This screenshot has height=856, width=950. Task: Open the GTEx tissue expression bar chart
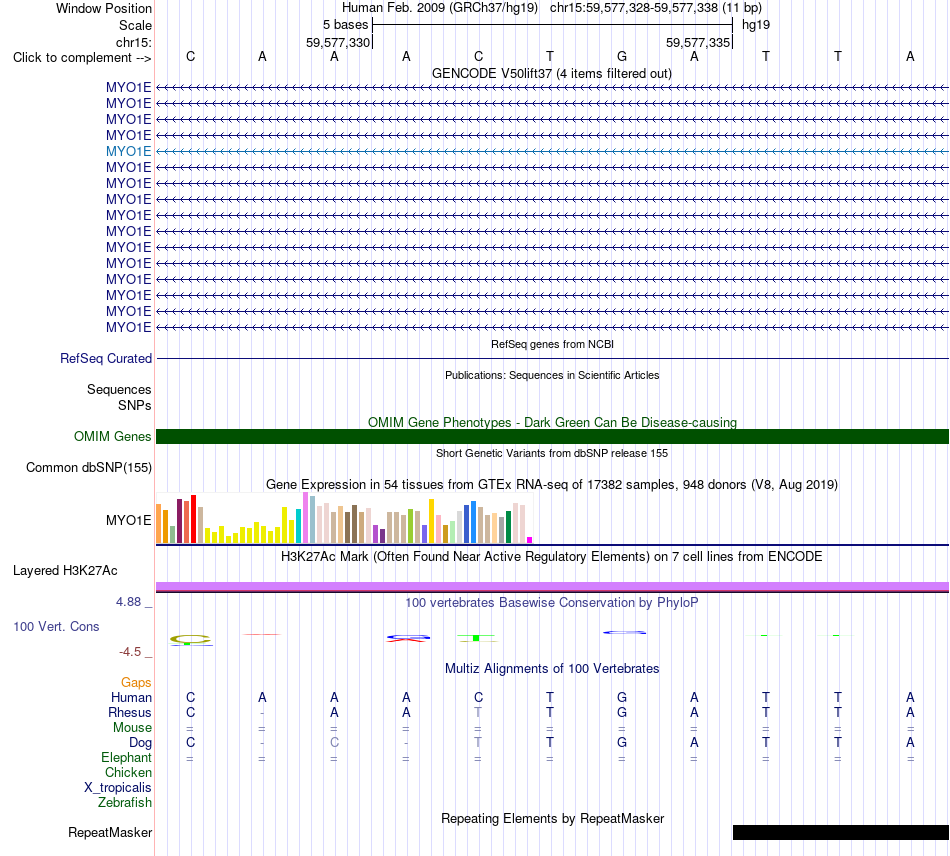[x=344, y=518]
